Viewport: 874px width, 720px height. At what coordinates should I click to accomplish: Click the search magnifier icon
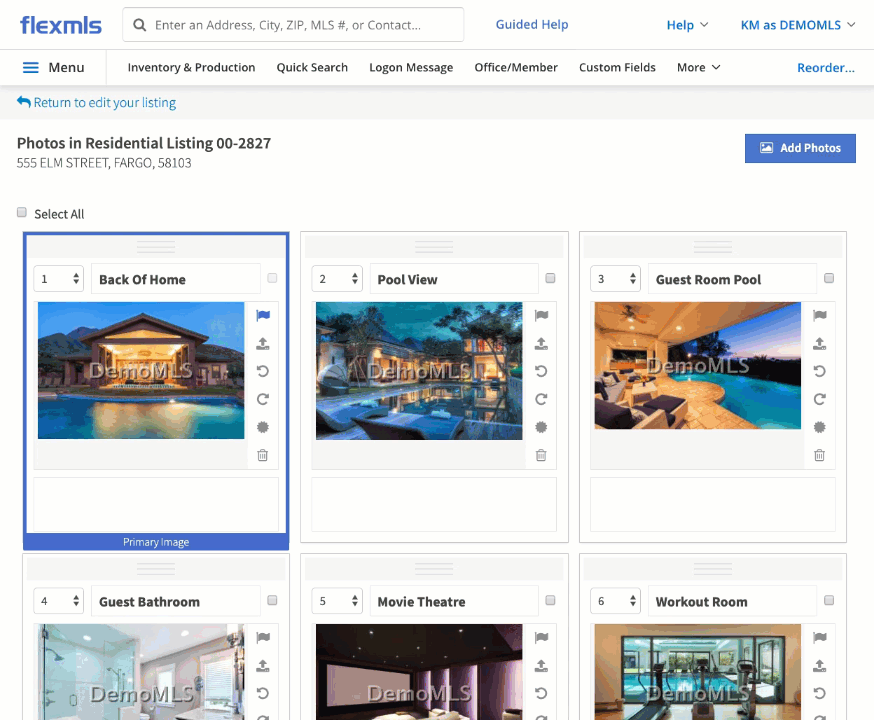pyautogui.click(x=140, y=25)
